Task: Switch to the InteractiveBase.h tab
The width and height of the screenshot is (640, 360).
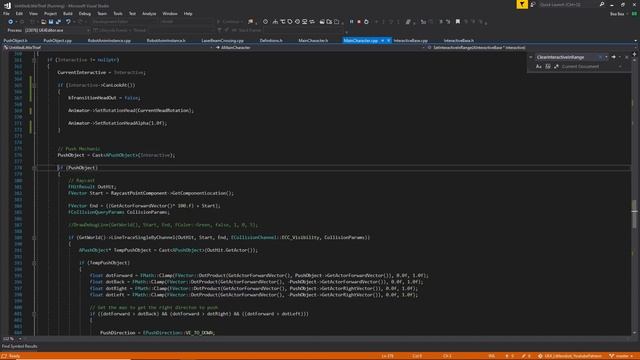Action: click(459, 40)
